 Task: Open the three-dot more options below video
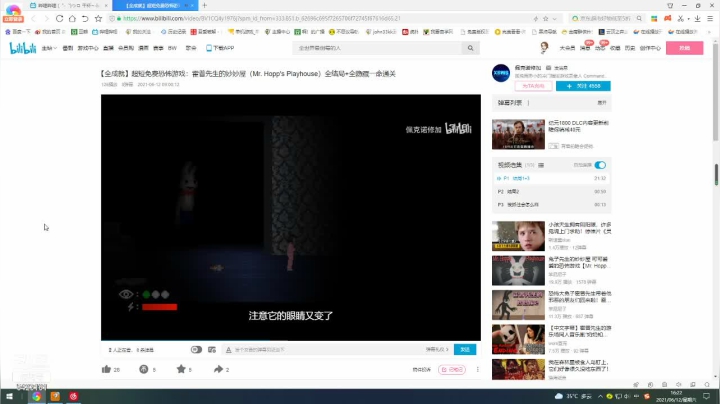pos(478,370)
